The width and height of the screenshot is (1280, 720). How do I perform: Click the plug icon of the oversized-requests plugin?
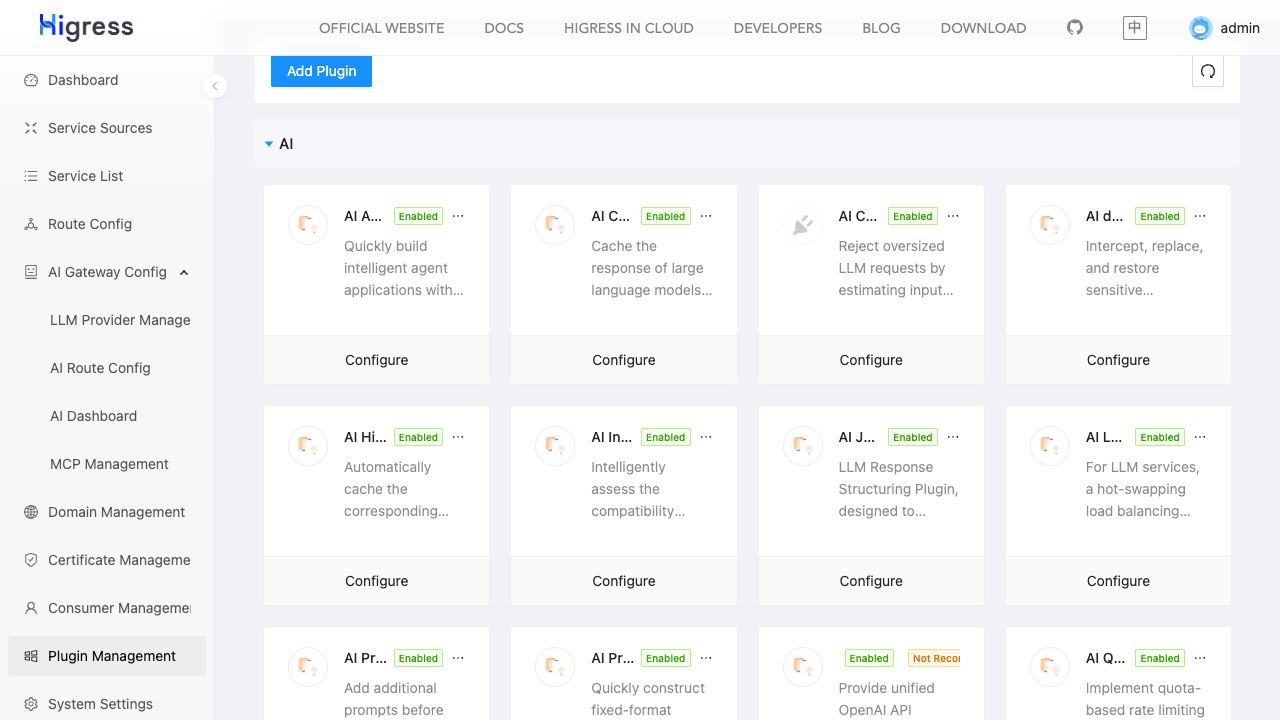click(802, 225)
